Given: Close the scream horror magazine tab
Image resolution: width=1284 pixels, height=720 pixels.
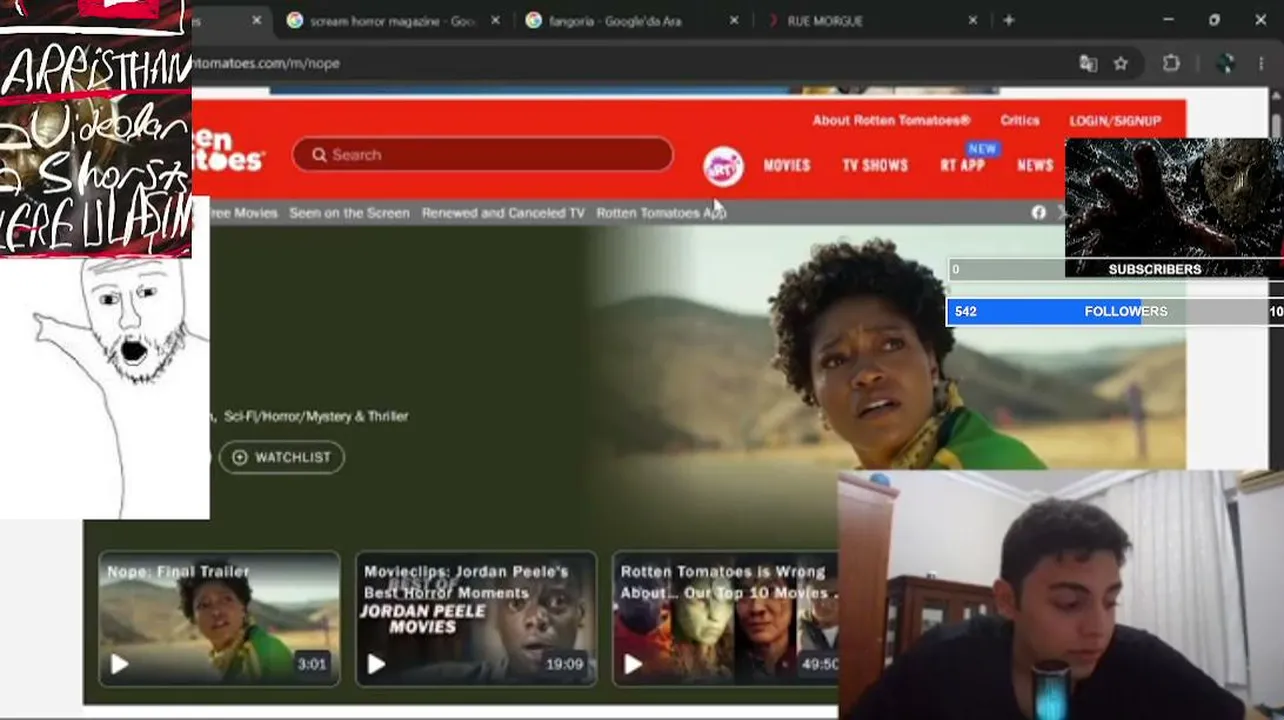Looking at the screenshot, I should (x=495, y=20).
